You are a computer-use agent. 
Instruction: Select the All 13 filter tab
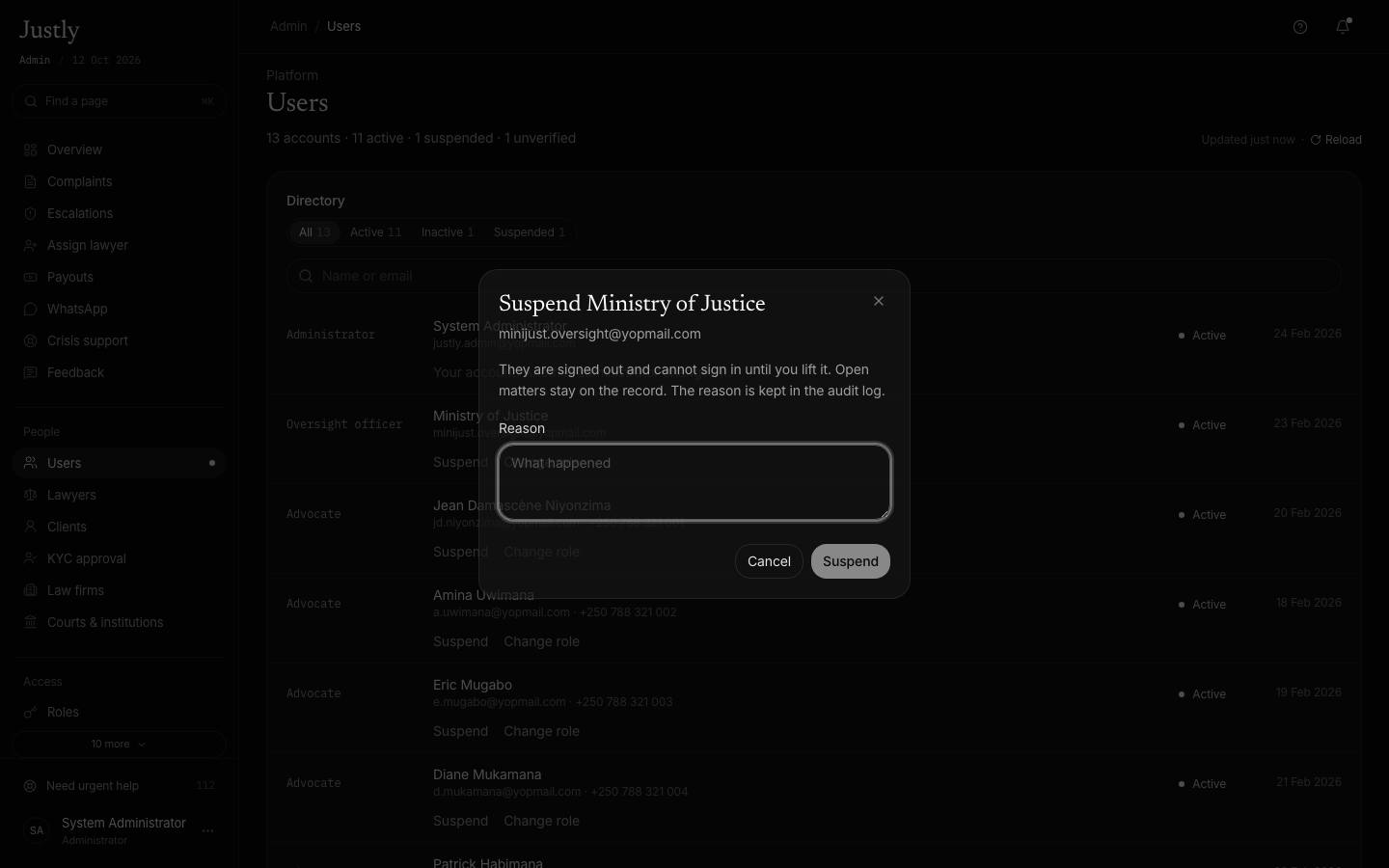click(x=314, y=232)
